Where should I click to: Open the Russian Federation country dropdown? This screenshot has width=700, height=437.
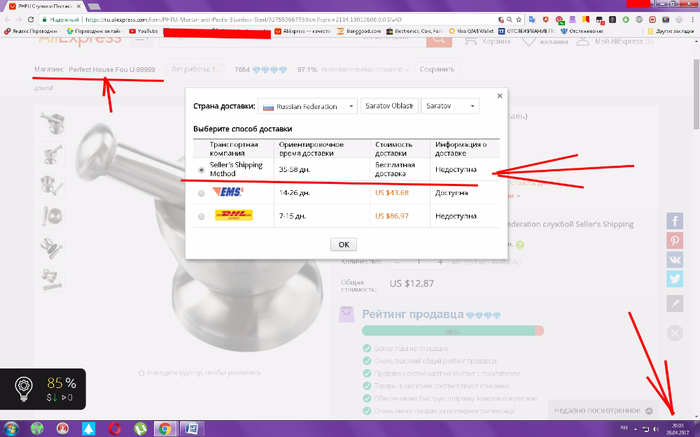click(x=308, y=106)
